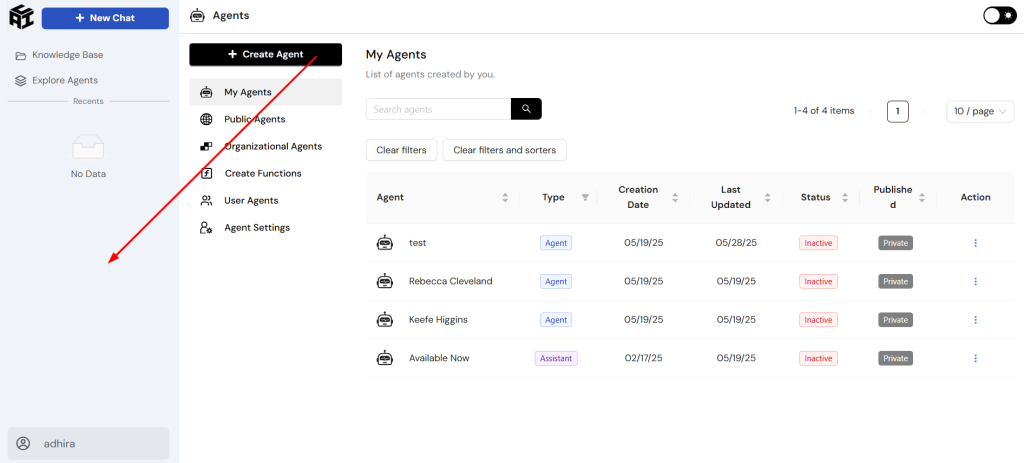
Task: Click Inactive status in test row
Action: (818, 243)
